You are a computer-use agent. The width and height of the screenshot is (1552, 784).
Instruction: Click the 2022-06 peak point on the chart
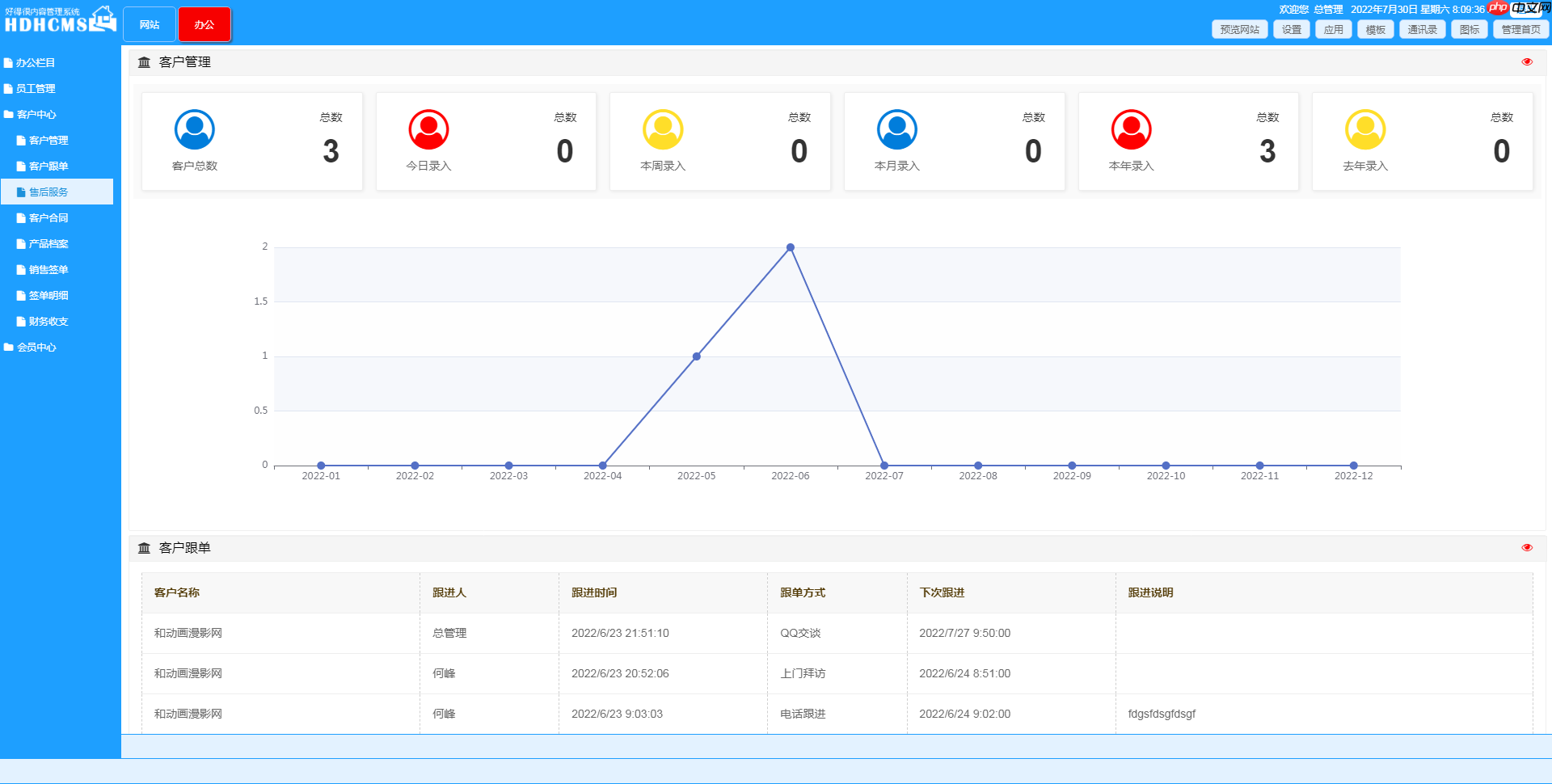tap(790, 248)
